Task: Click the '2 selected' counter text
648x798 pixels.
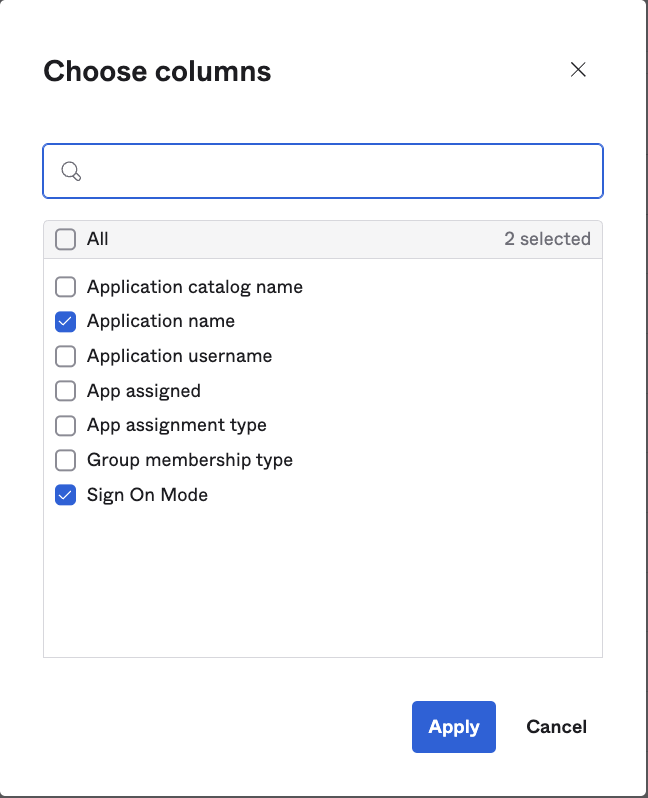Action: (x=547, y=239)
